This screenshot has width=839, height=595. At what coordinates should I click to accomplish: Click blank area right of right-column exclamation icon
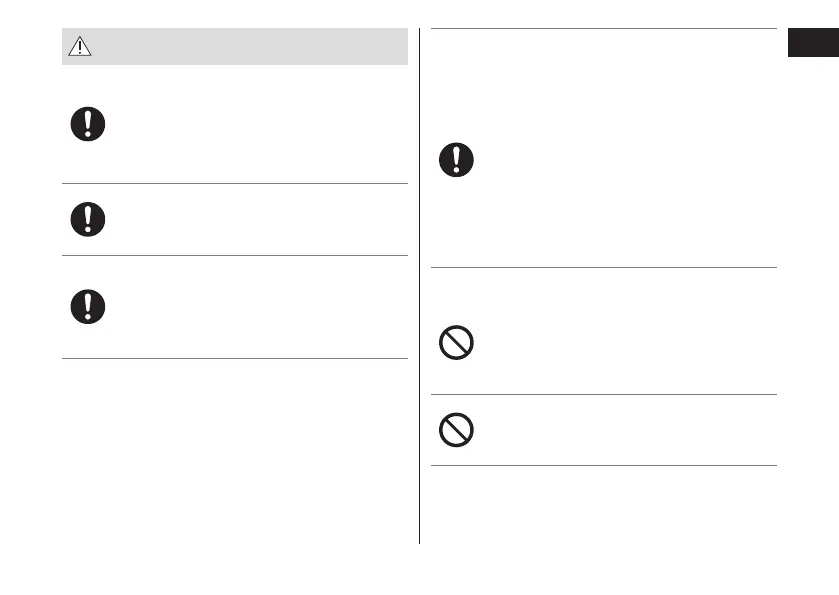tap(620, 160)
